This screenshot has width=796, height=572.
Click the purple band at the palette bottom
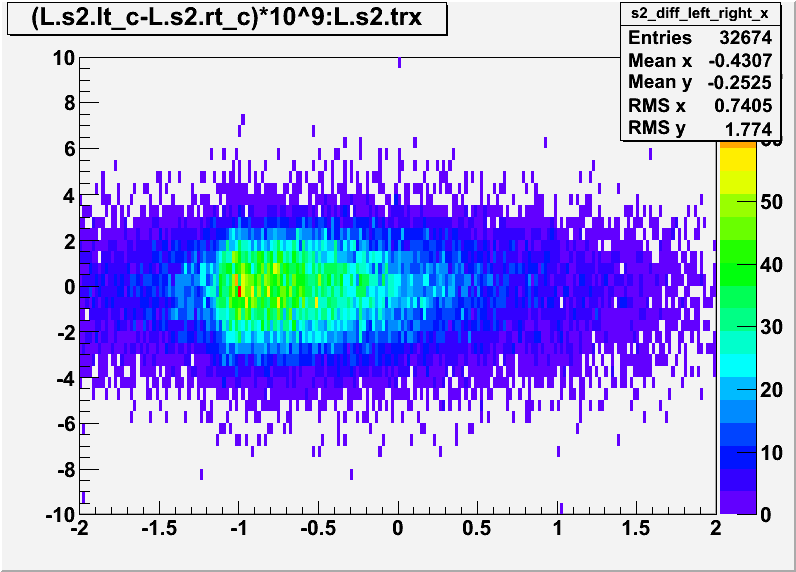738,502
